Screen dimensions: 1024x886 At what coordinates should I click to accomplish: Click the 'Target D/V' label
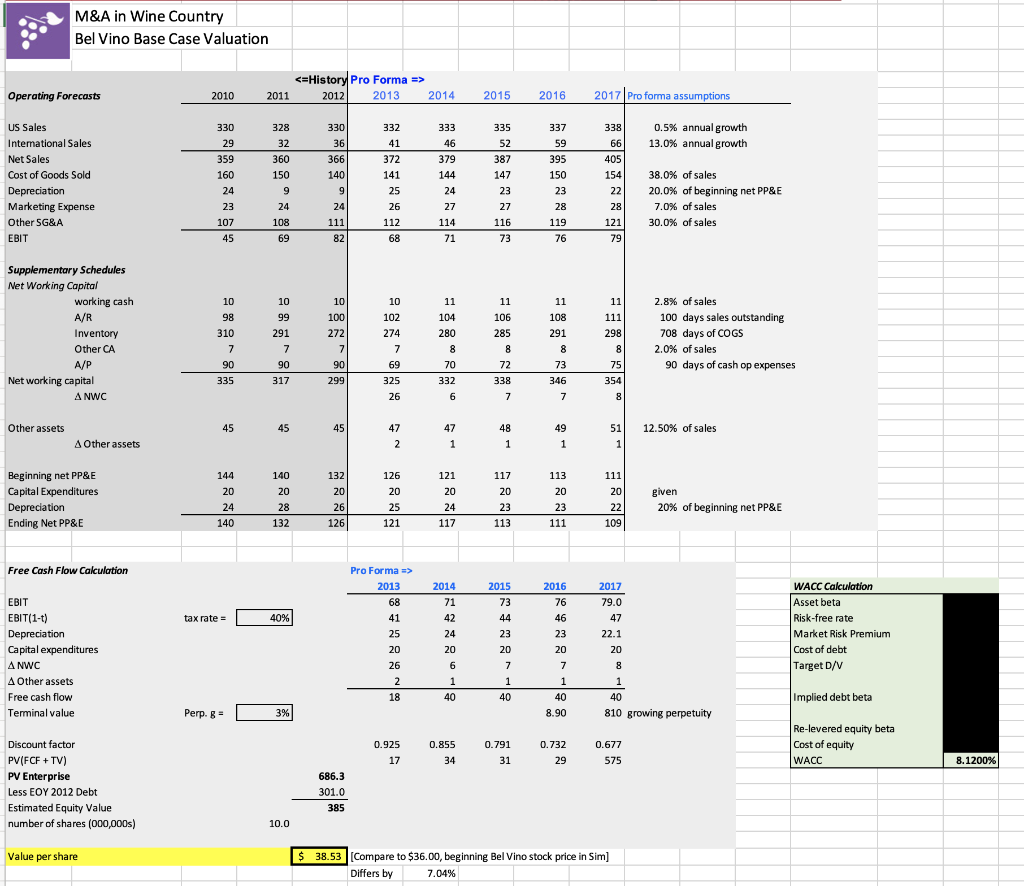(818, 665)
